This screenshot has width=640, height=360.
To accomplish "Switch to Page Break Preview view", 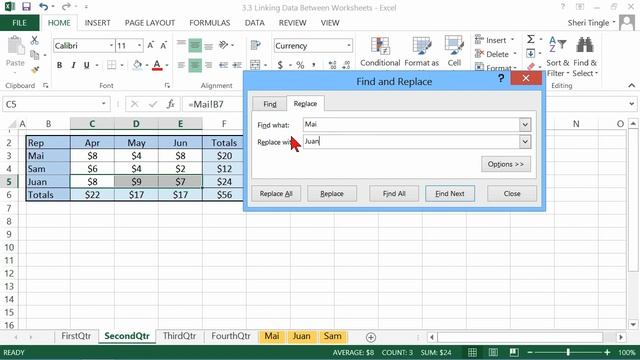I will click(x=514, y=352).
